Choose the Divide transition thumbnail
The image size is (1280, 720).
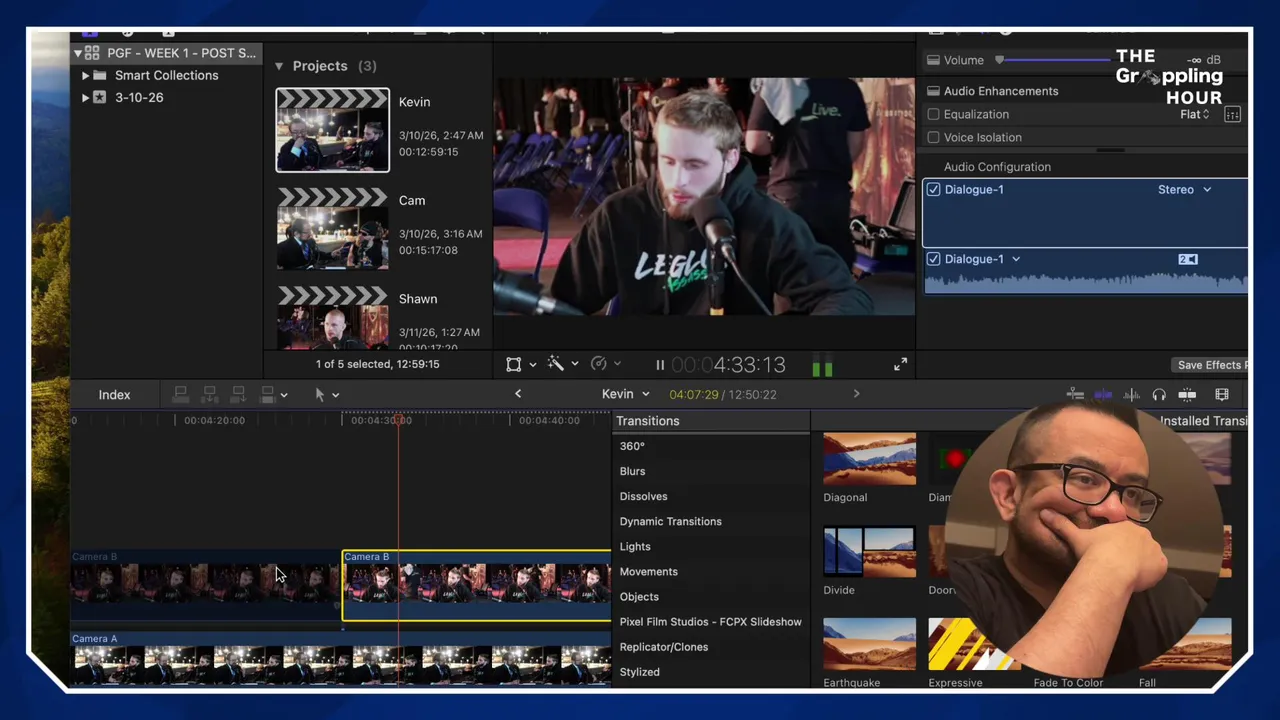coord(869,552)
